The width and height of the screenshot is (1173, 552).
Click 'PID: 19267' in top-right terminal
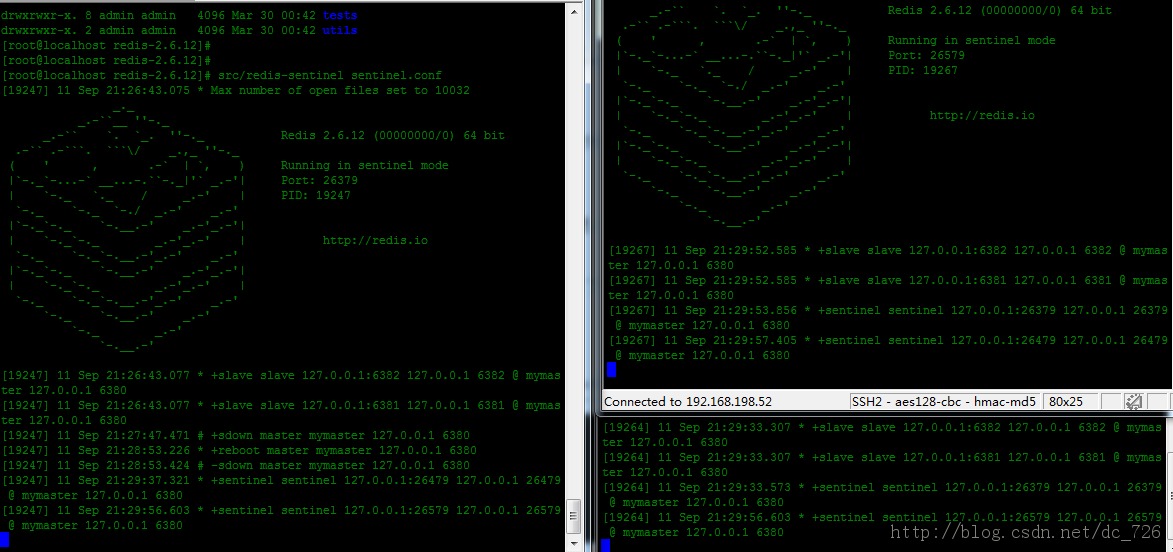pos(922,70)
